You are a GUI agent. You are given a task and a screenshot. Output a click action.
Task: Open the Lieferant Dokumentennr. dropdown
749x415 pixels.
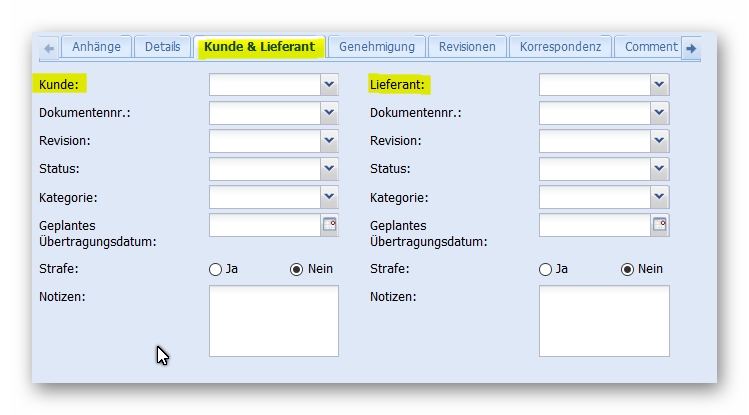[x=659, y=113]
